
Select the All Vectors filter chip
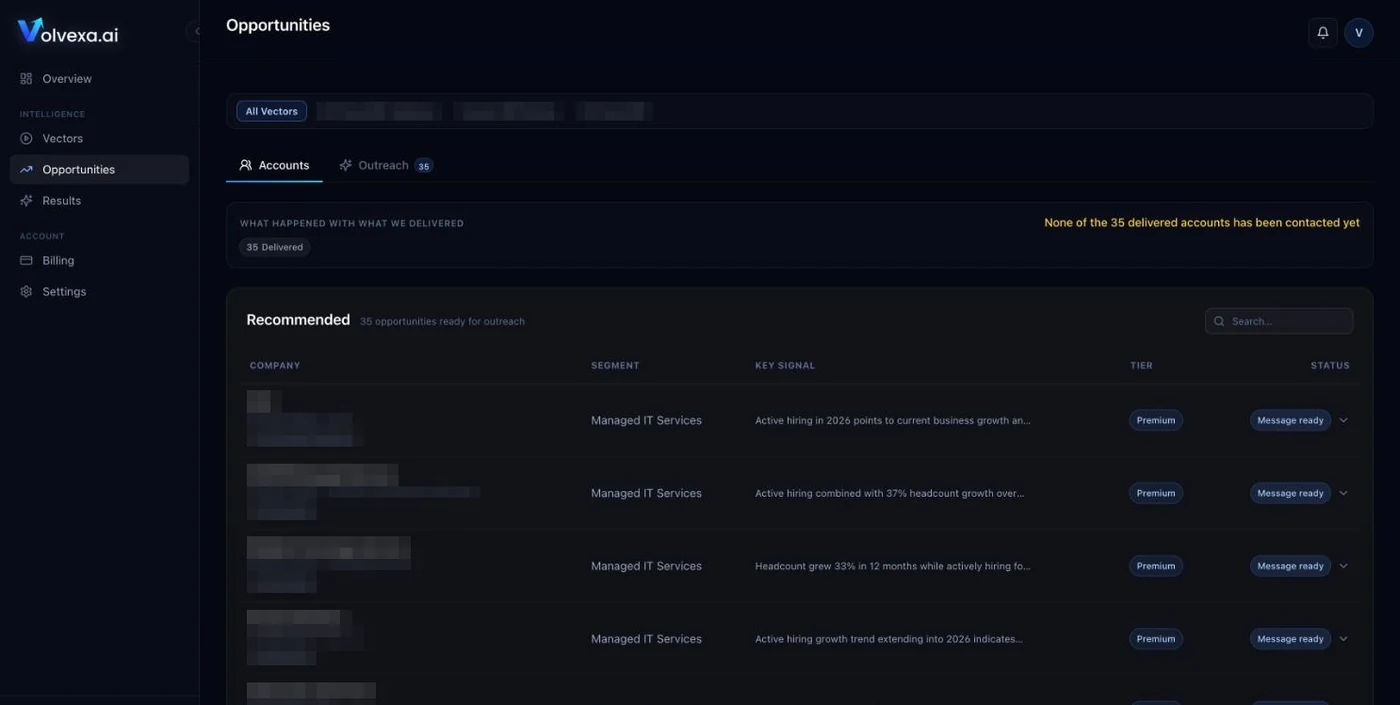coord(271,111)
